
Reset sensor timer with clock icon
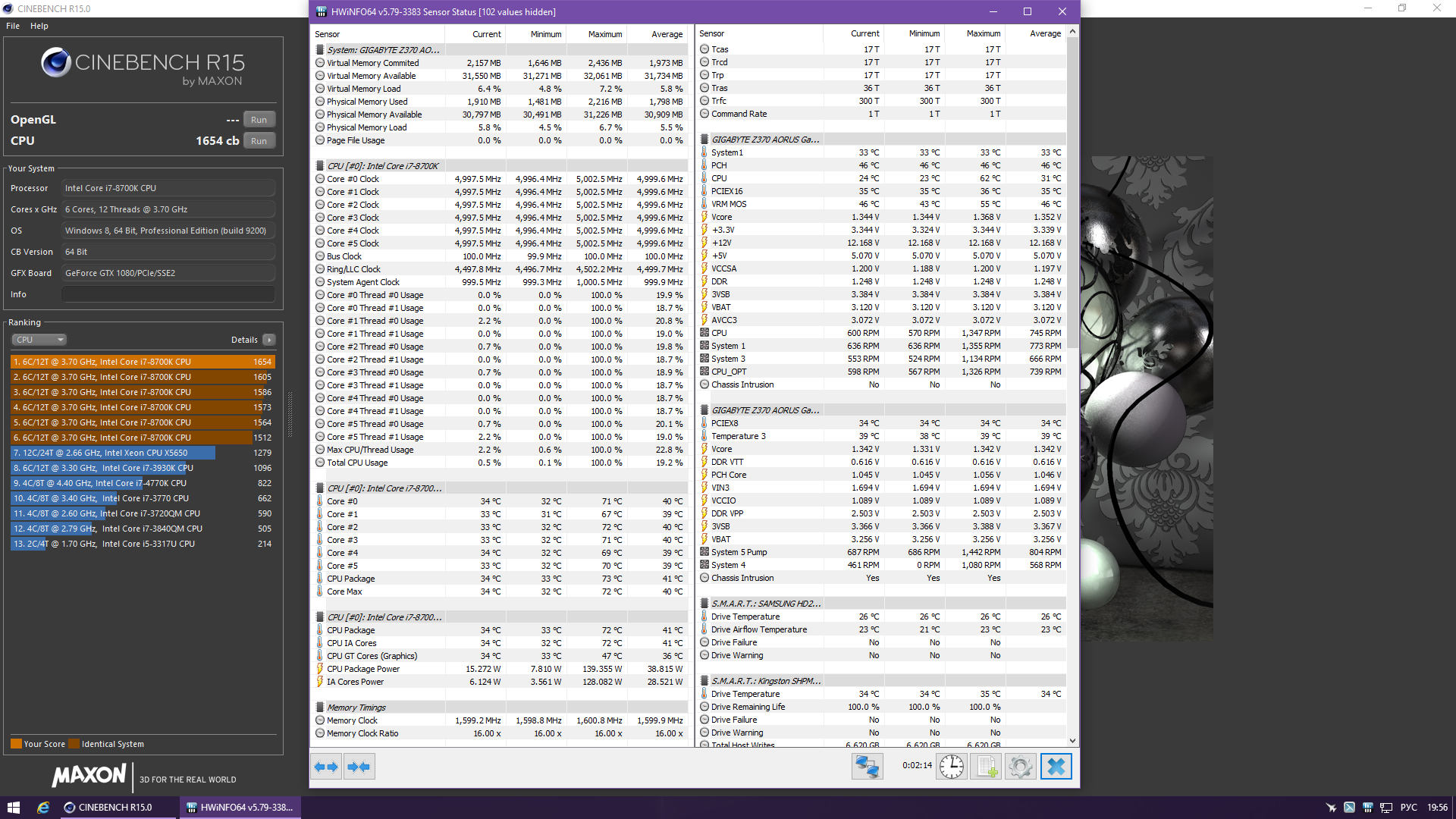click(951, 767)
